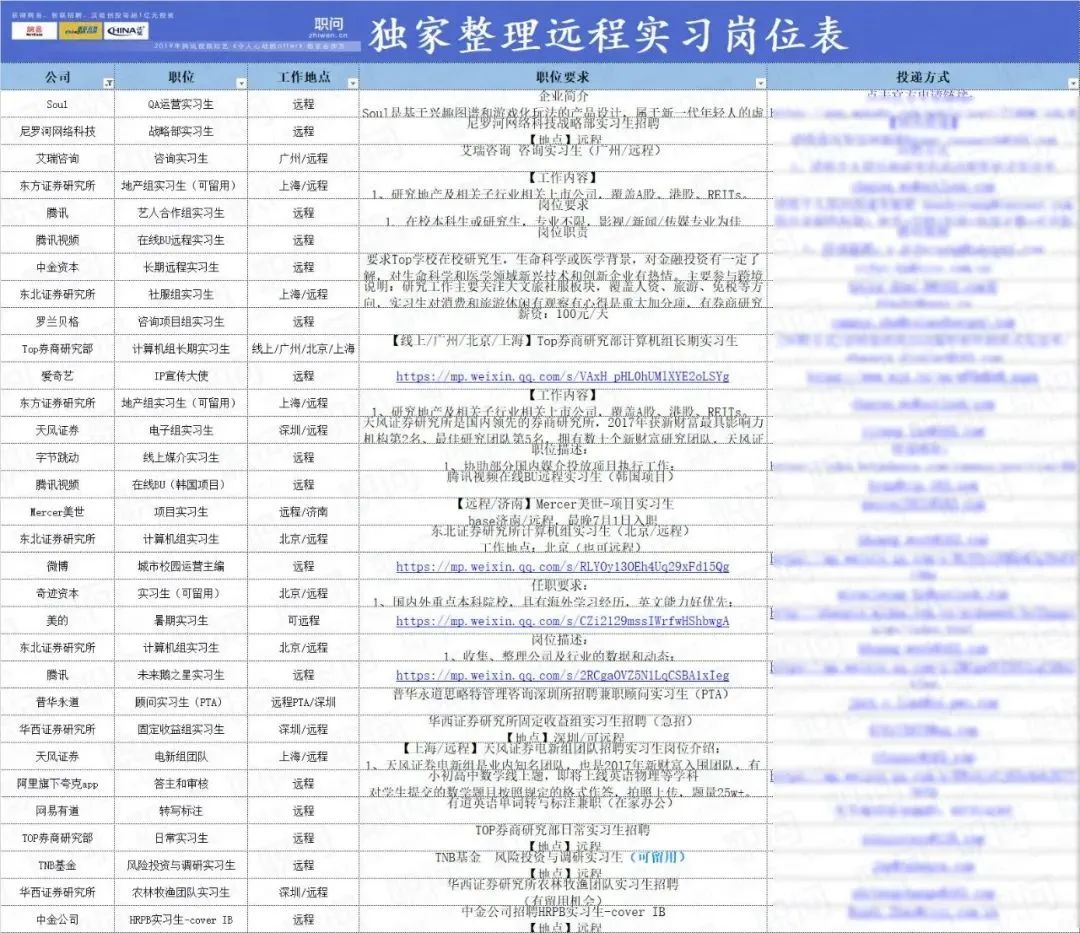
Task: Click the 职问 zhiwen.cn logo
Action: pyautogui.click(x=329, y=28)
